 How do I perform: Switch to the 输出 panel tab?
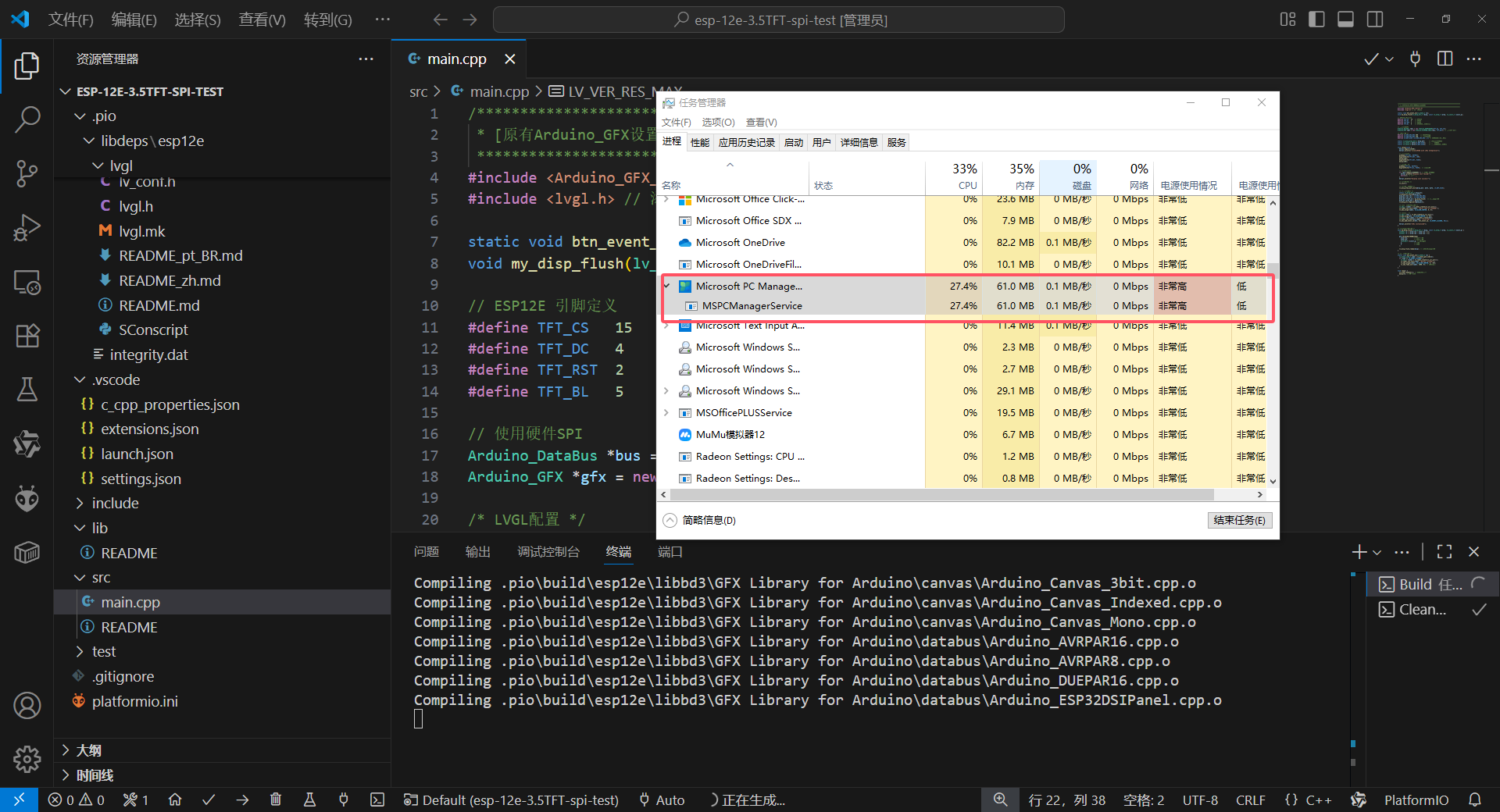477,552
